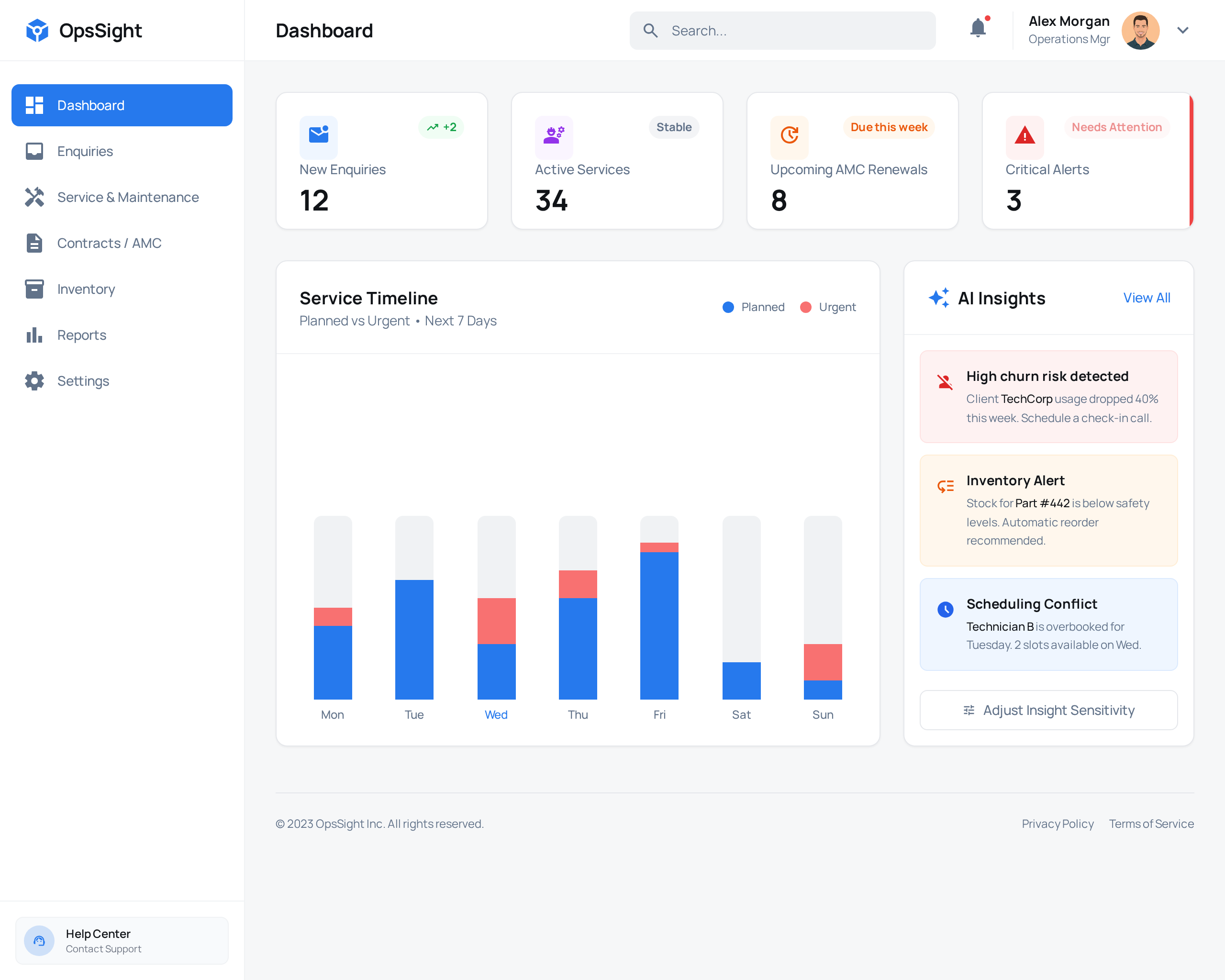The image size is (1225, 980).
Task: Click the AI Insights sparkle icon
Action: (939, 298)
